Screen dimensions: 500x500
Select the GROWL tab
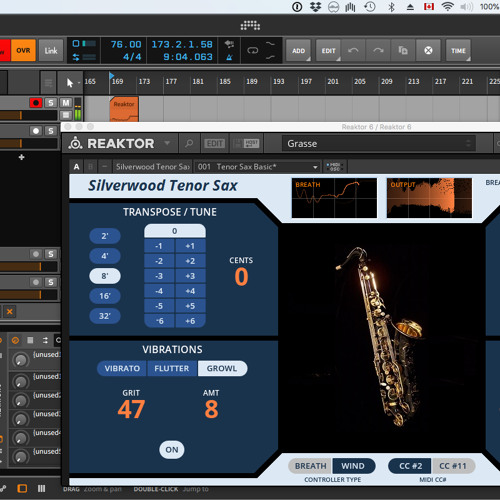click(x=222, y=368)
